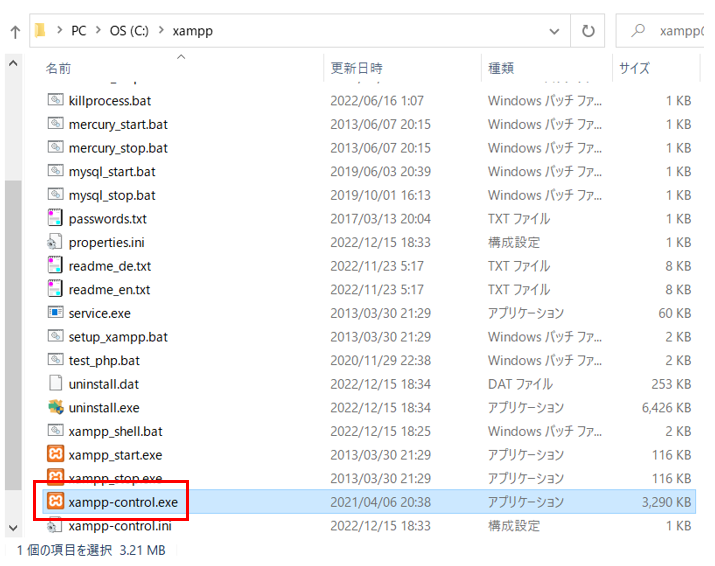Click the xampp_start.exe icon

[x=55, y=455]
